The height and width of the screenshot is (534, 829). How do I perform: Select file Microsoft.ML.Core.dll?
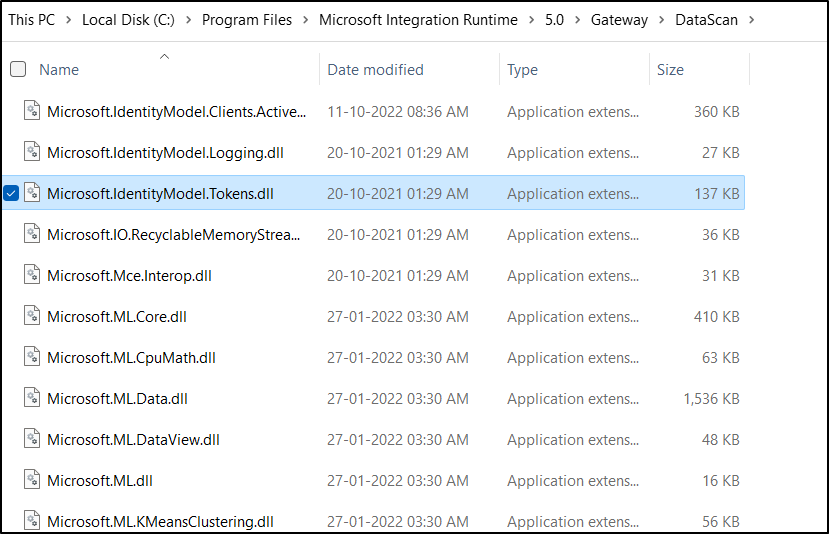[117, 317]
